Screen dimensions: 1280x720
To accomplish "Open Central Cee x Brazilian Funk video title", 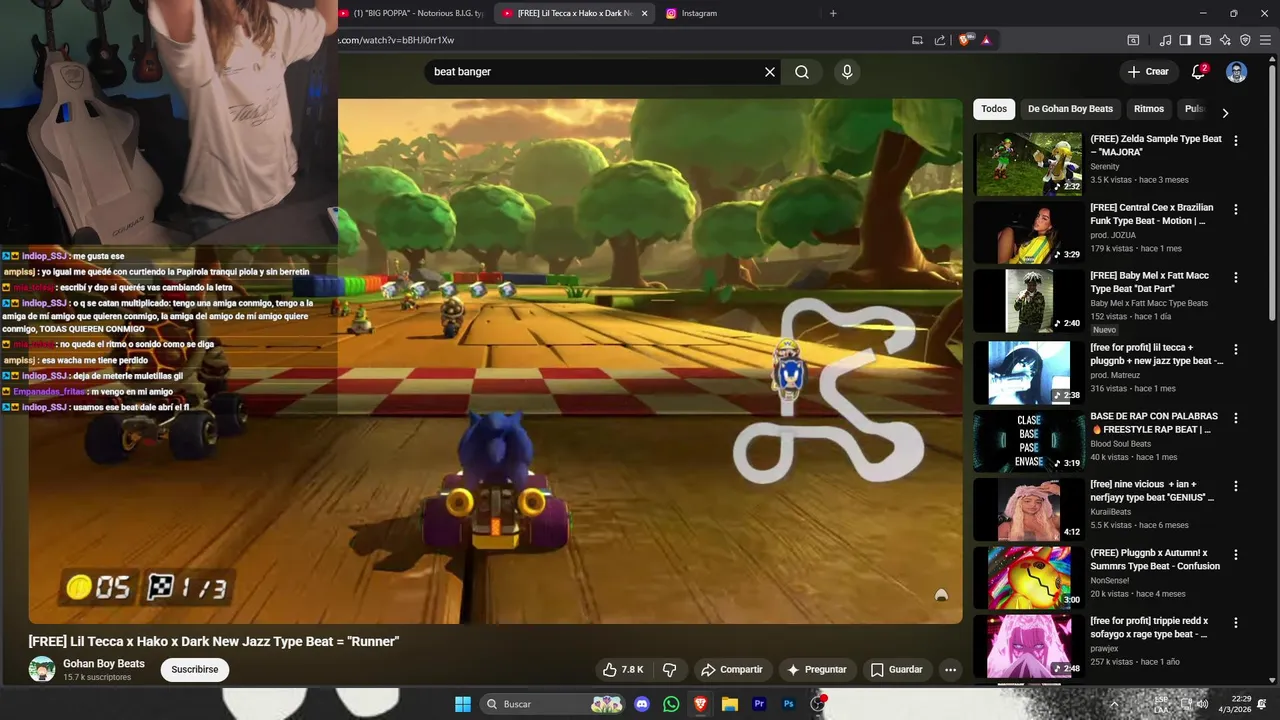I will tap(1152, 214).
